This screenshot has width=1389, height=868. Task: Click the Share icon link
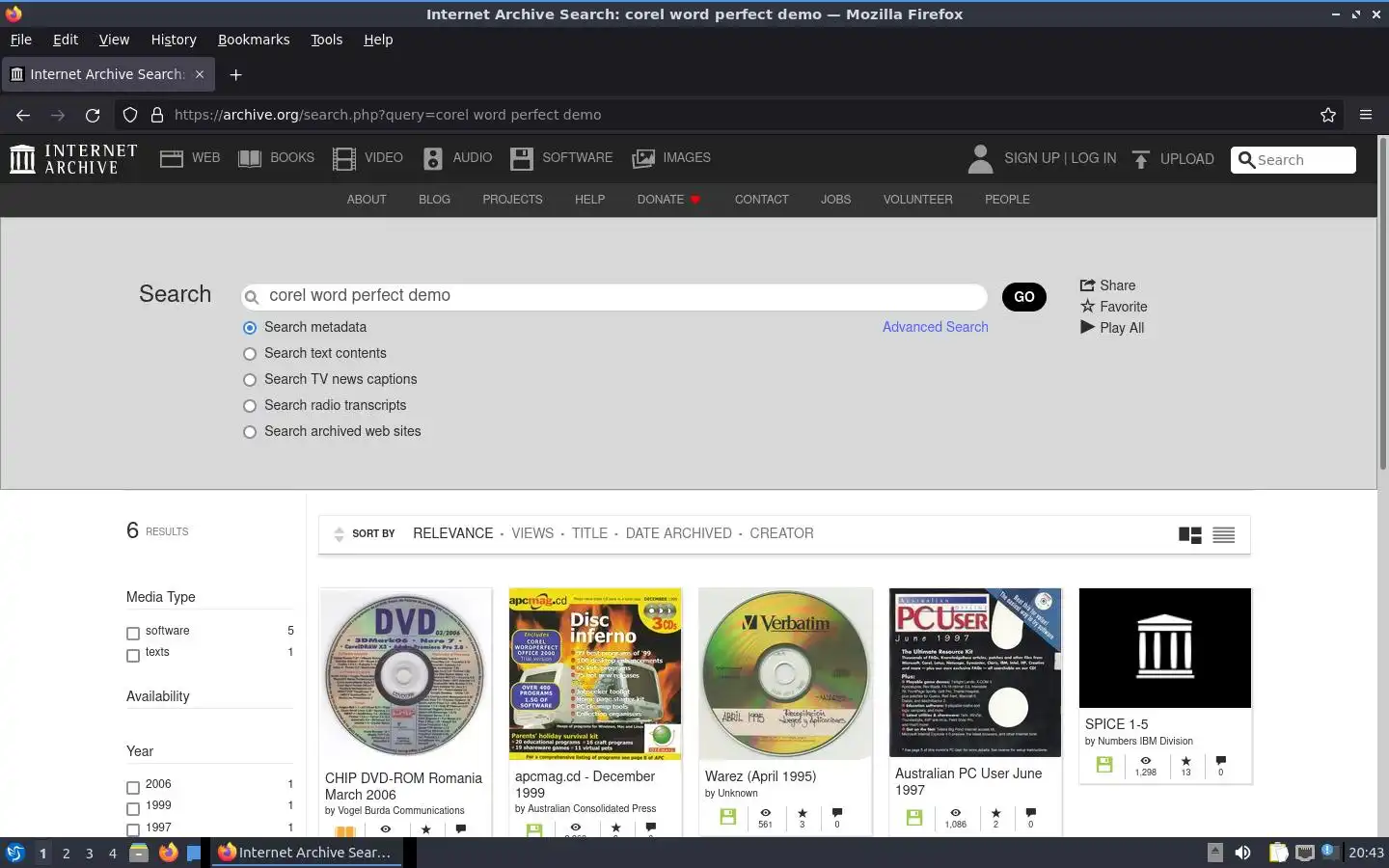1107,285
